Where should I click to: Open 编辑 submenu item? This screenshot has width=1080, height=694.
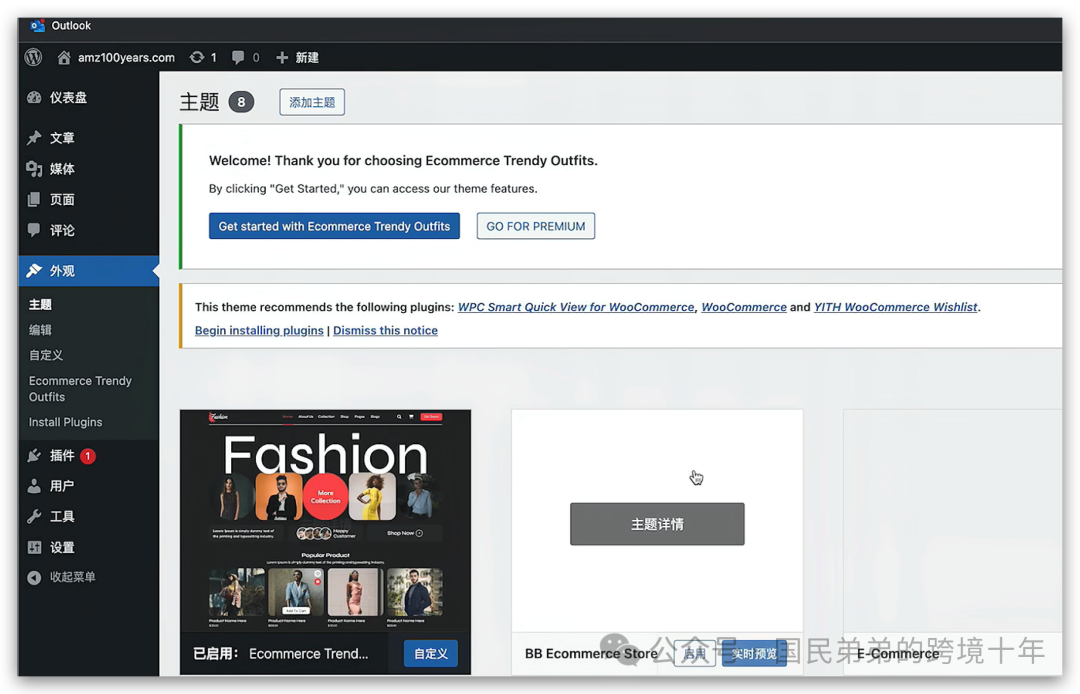click(40, 330)
